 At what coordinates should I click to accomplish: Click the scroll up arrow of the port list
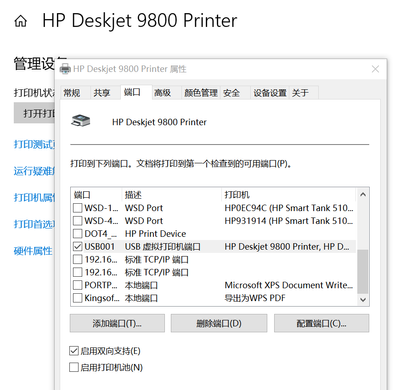363,194
